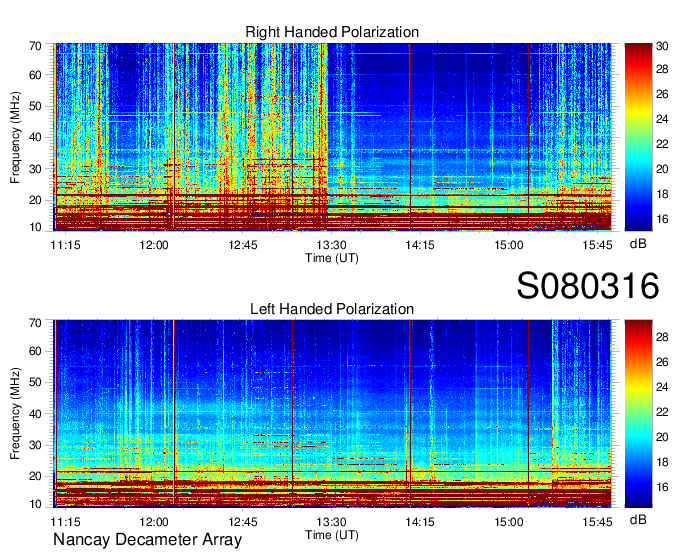
Task: Click the 11:15 tick under the Left Handed plot
Action: tap(65, 522)
